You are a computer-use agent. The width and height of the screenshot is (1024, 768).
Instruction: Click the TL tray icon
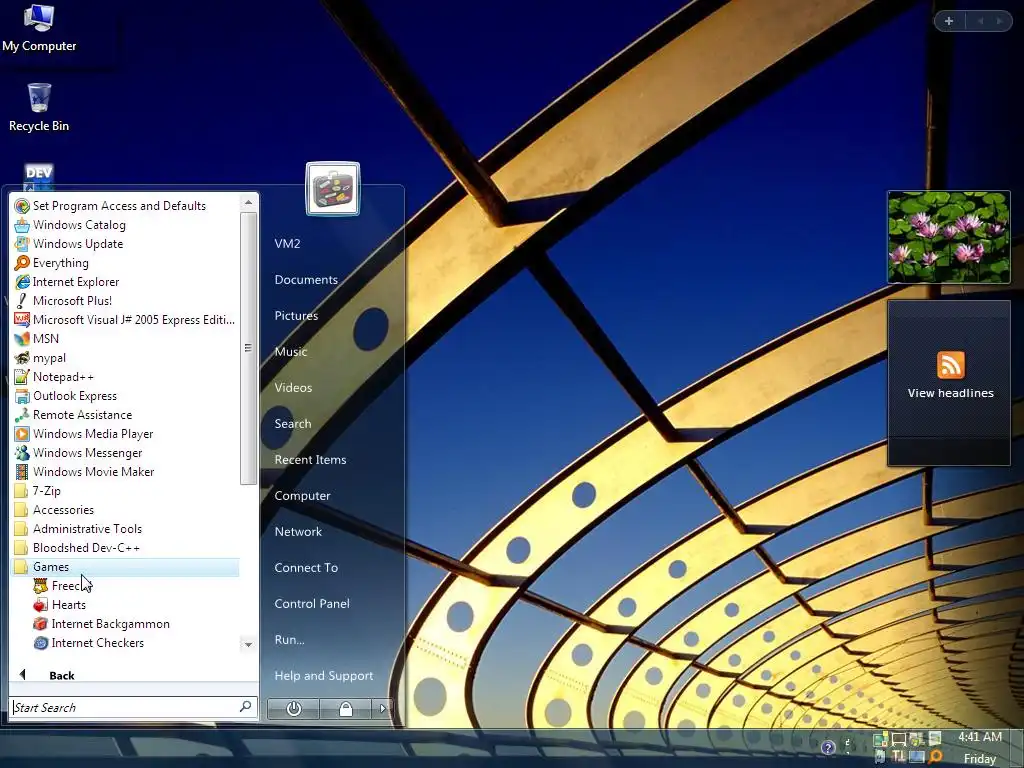(x=899, y=756)
